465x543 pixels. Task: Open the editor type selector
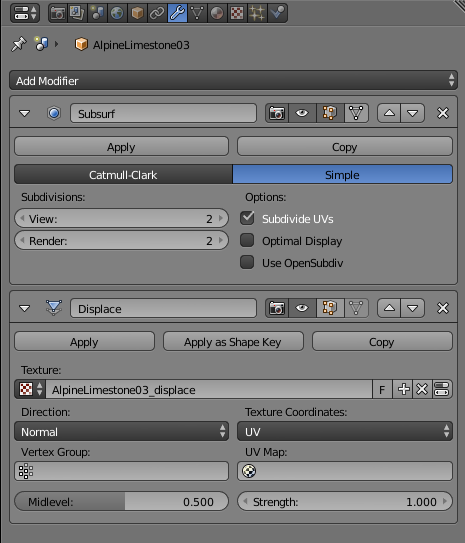coord(25,13)
